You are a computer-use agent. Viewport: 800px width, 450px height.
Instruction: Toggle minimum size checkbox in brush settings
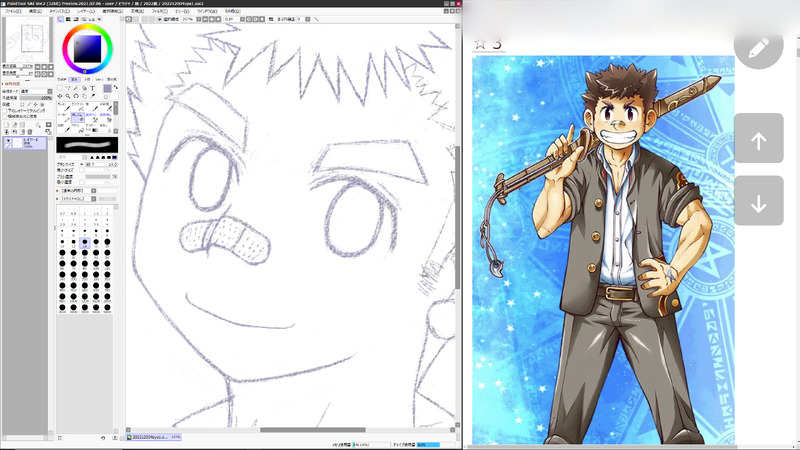(x=82, y=170)
